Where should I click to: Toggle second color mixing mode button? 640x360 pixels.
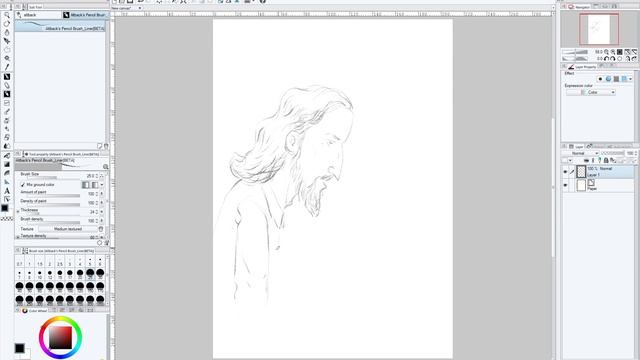tap(95, 185)
